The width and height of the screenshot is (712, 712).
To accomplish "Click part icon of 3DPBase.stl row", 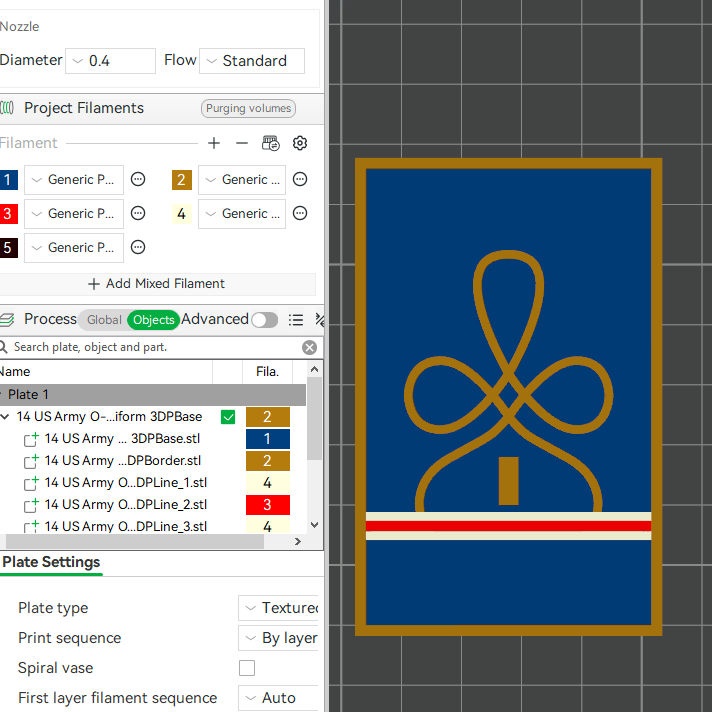I will point(31,439).
